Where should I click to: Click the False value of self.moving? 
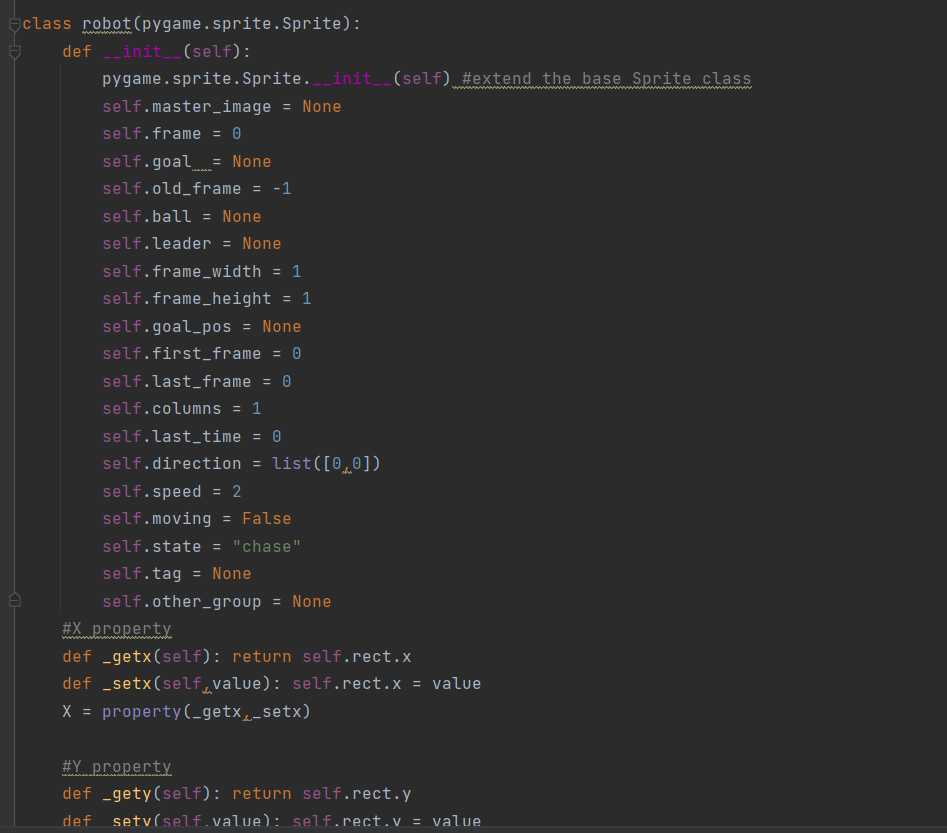(x=266, y=518)
